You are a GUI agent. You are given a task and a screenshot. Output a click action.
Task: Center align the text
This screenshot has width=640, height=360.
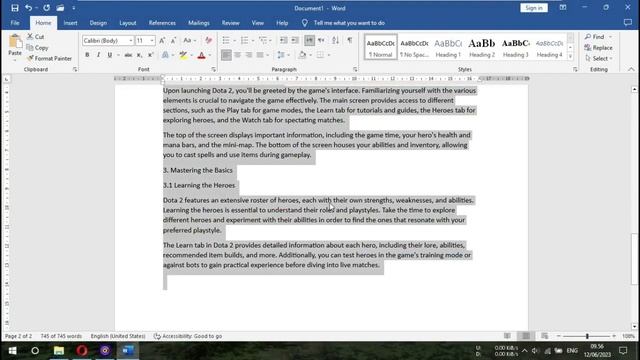[238, 55]
